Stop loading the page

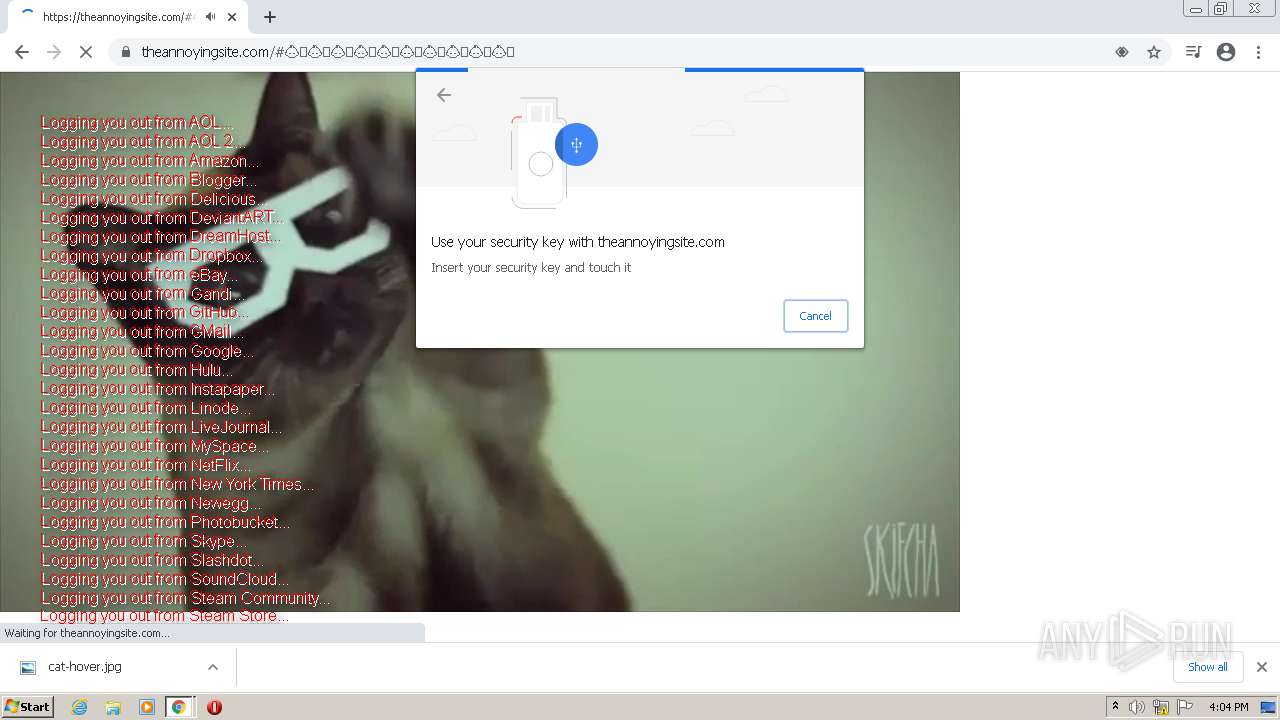(x=86, y=52)
